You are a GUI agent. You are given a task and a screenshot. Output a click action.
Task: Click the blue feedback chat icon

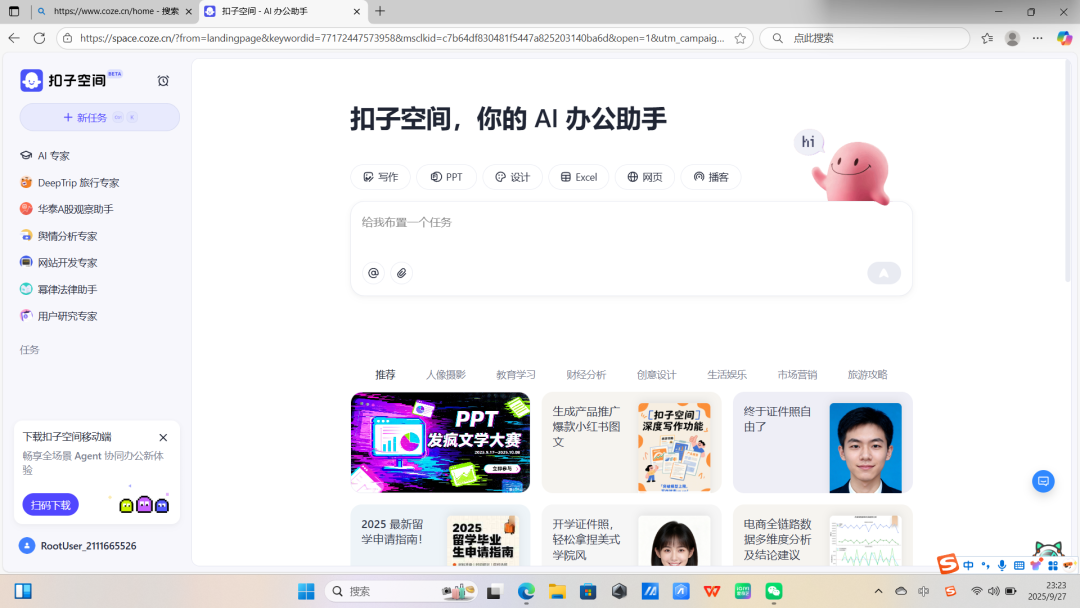[x=1043, y=481]
